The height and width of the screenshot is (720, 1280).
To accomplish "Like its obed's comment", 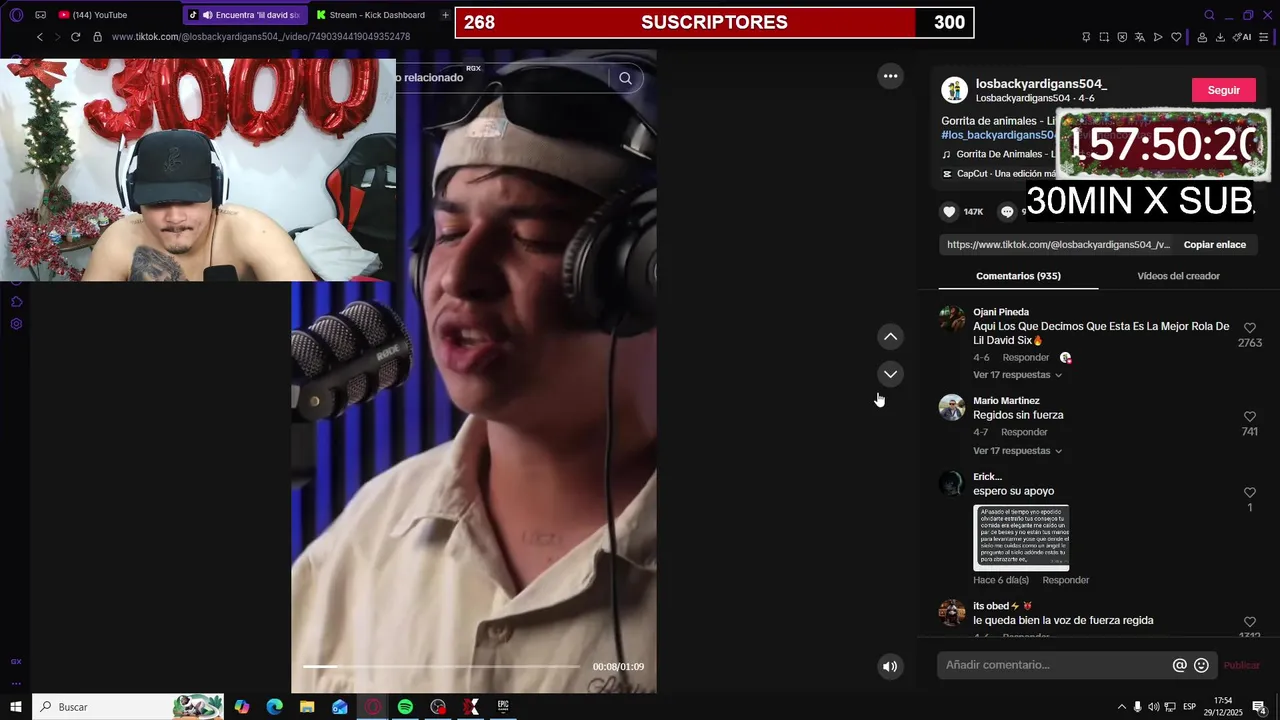I will click(1249, 622).
